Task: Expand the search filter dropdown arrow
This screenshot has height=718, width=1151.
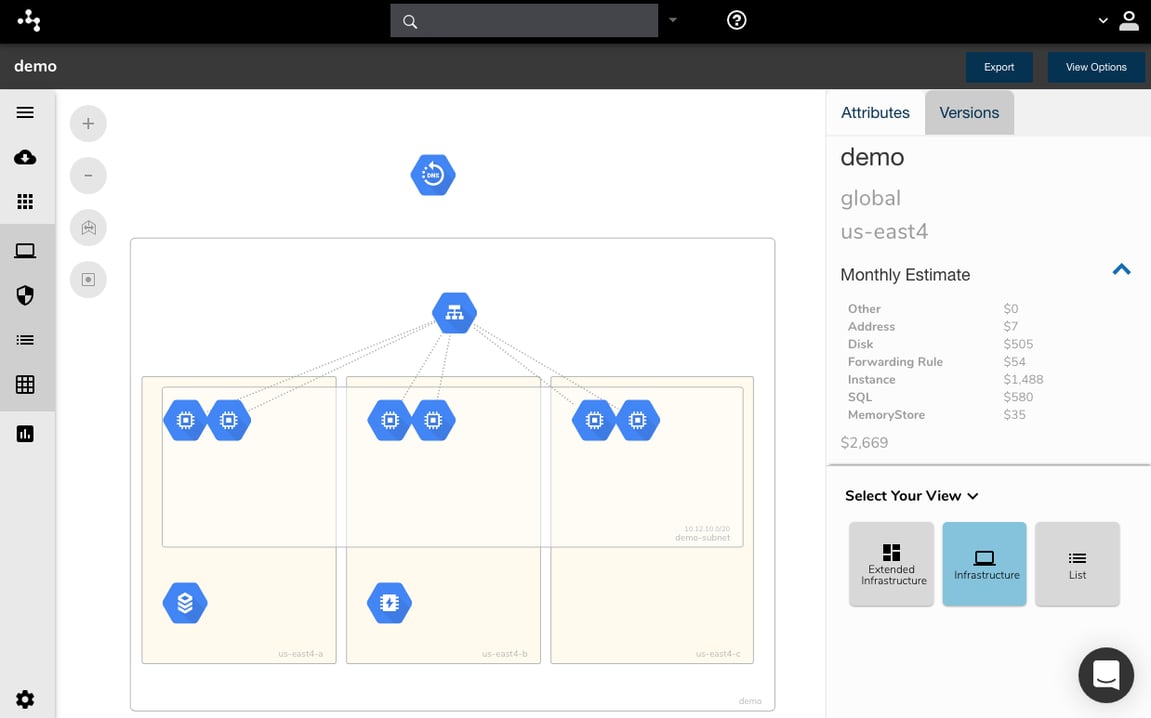Action: (x=673, y=20)
